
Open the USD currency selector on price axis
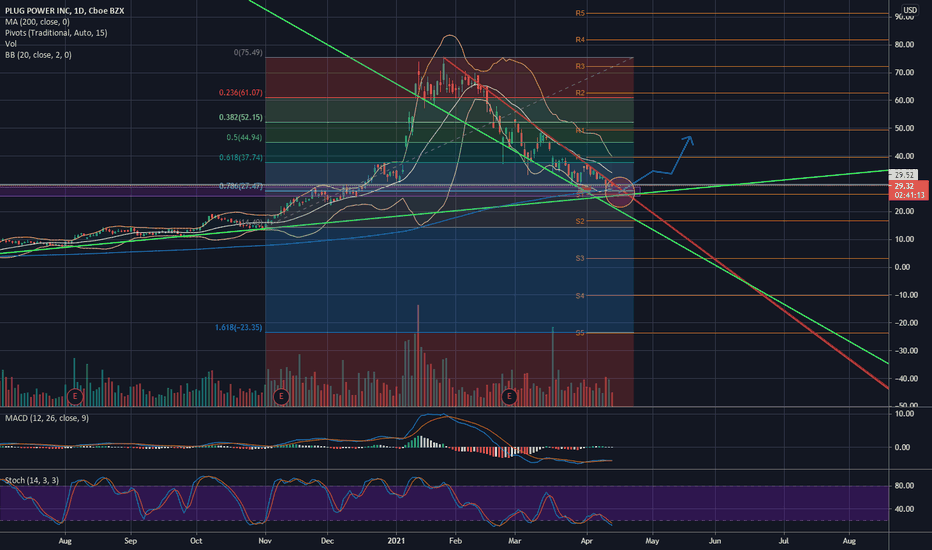click(x=910, y=10)
